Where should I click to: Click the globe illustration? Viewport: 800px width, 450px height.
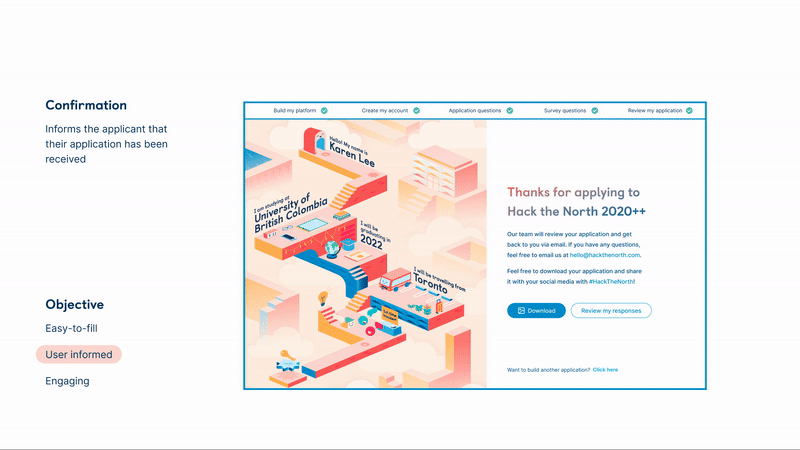pyautogui.click(x=332, y=249)
